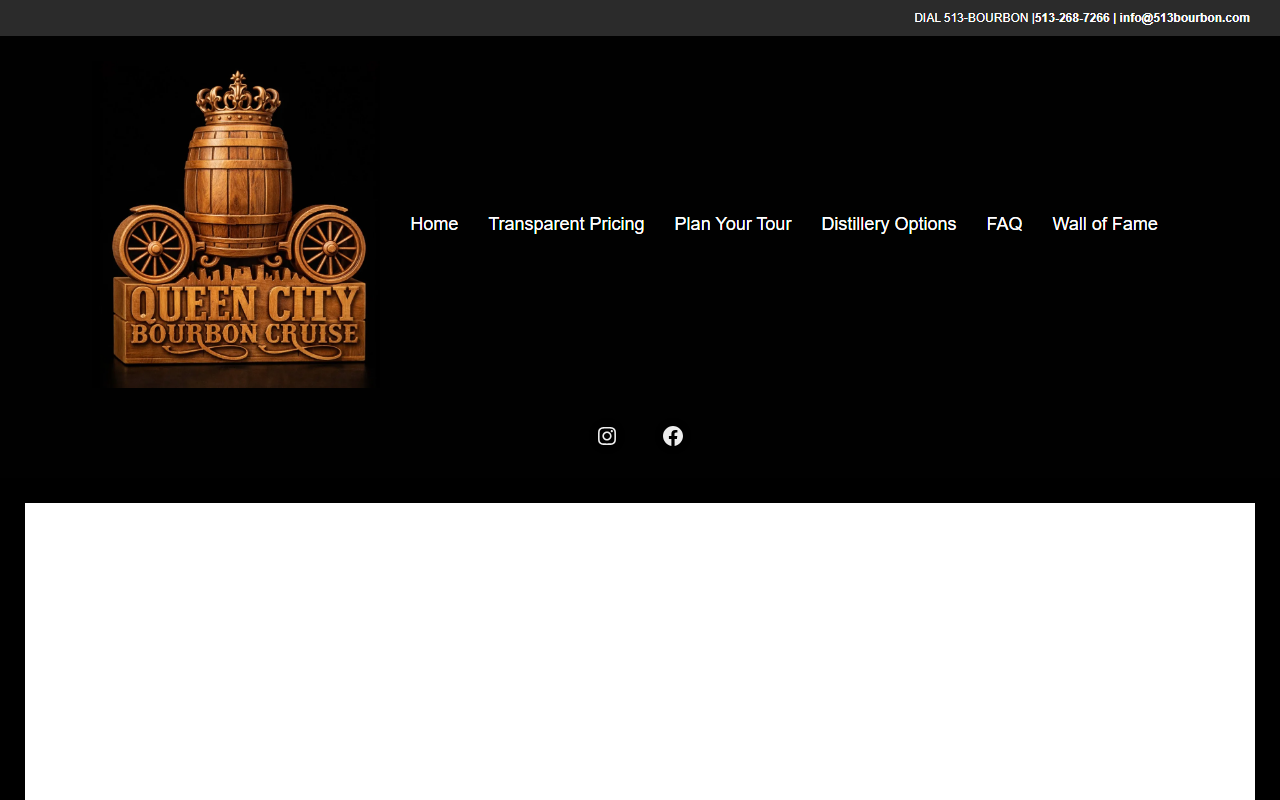
Task: Open the Facebook social icon
Action: pos(673,436)
